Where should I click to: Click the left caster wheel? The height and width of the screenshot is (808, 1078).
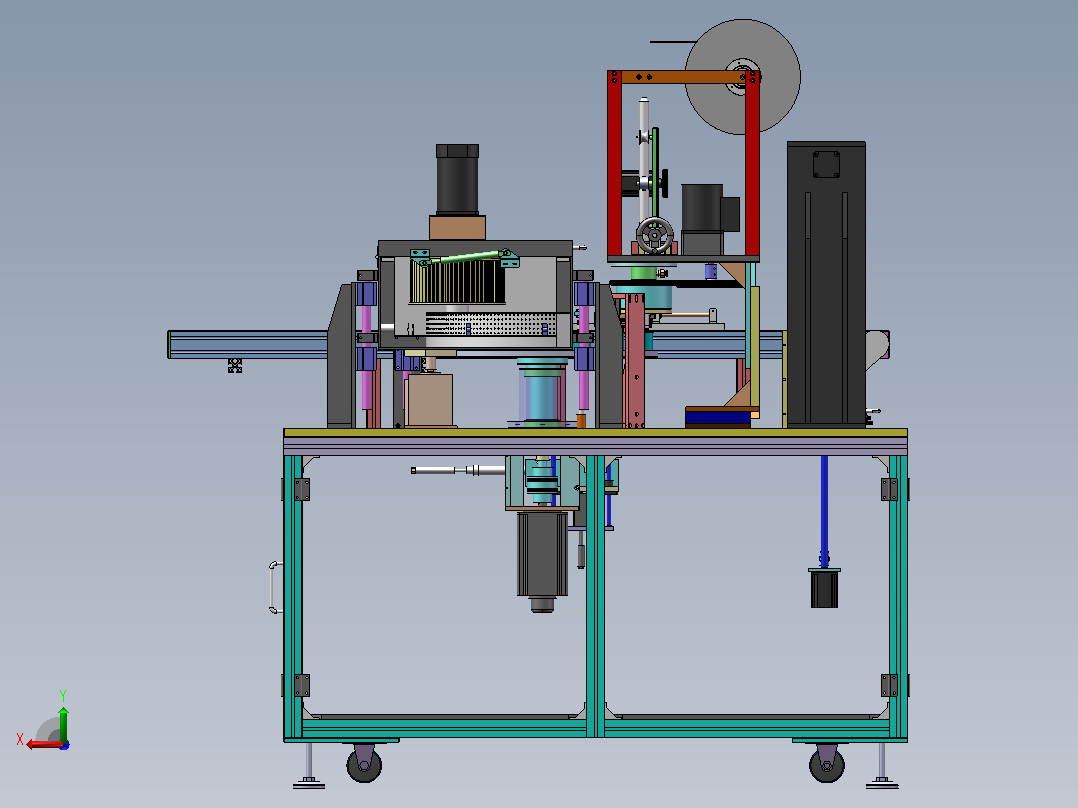[x=364, y=765]
